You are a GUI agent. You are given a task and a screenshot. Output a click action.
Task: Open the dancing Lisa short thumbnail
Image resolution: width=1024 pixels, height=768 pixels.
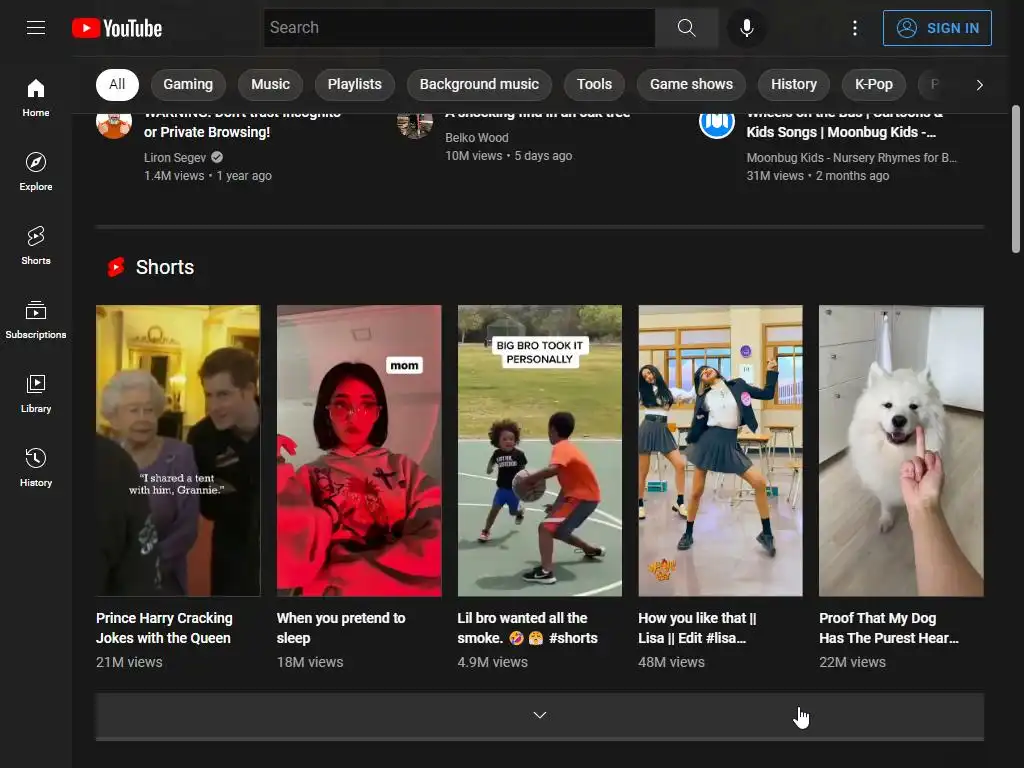(x=720, y=451)
